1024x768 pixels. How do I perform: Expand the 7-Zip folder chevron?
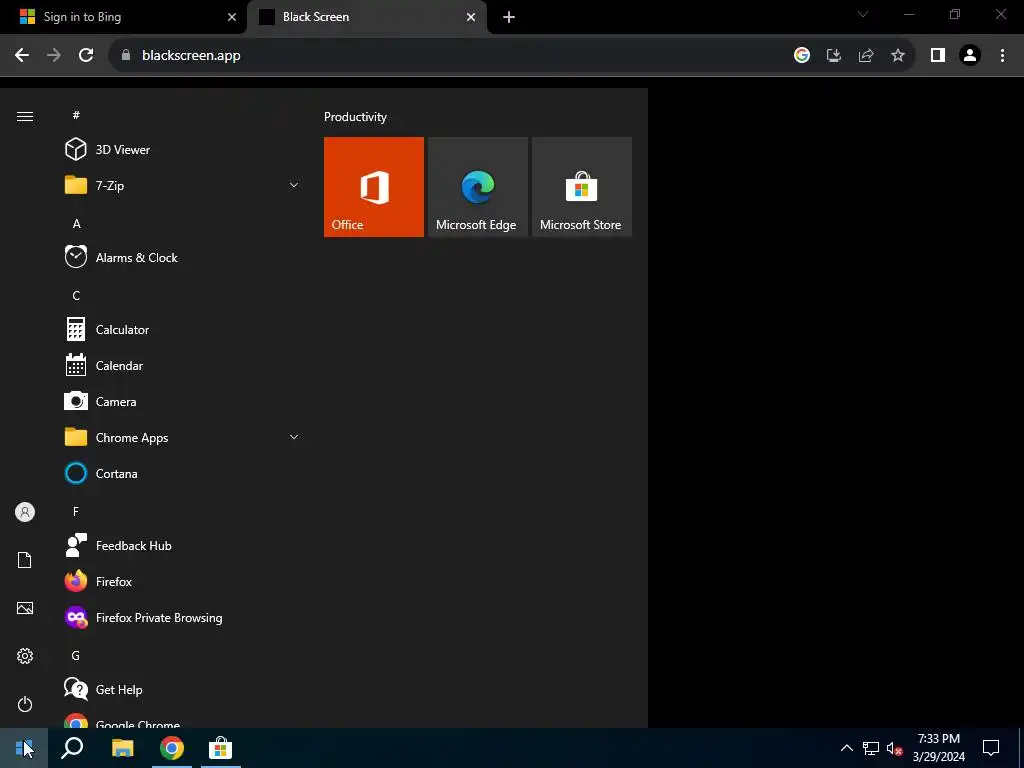point(294,185)
